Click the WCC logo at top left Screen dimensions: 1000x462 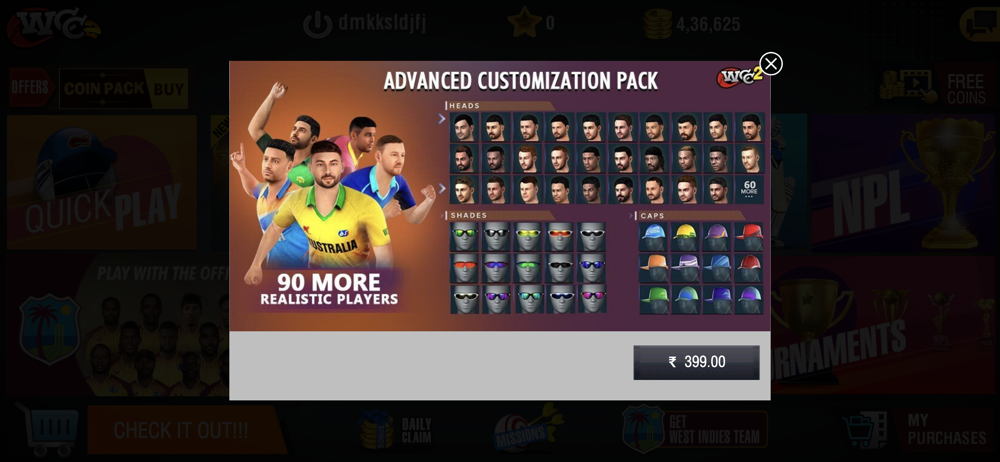[x=54, y=27]
